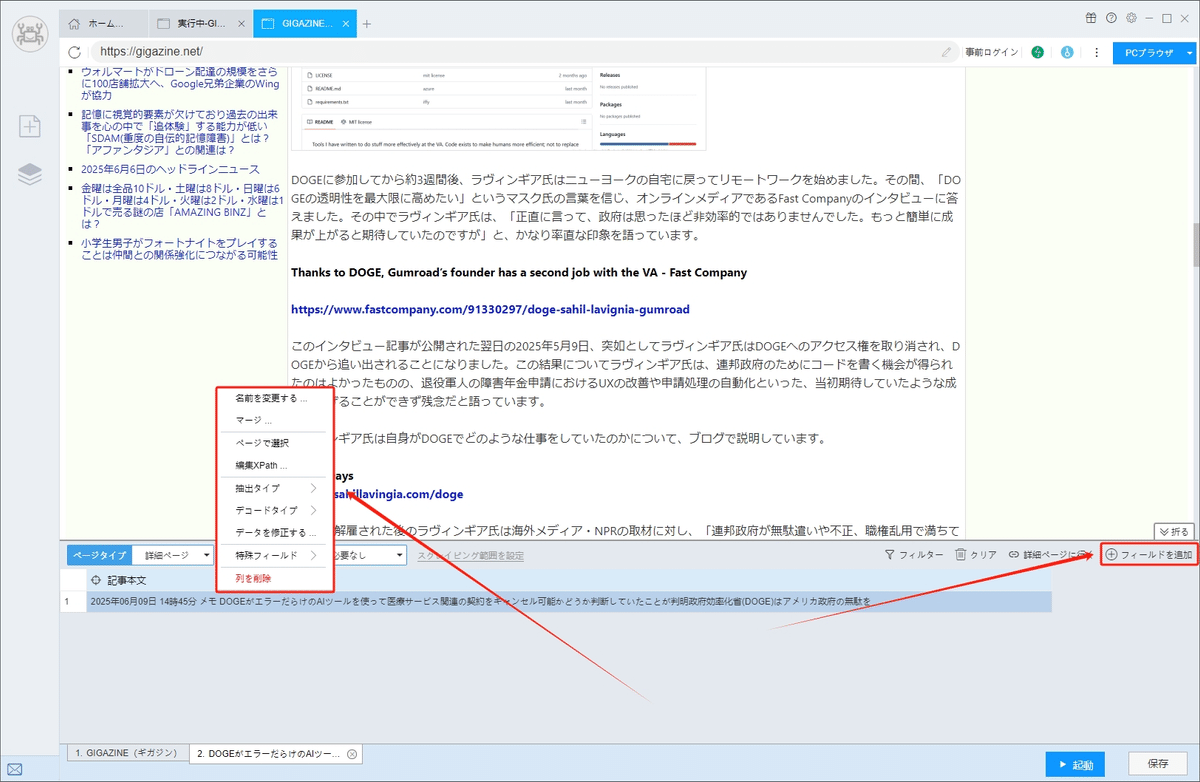Click the 折る collapse button
Viewport: 1200px width, 782px height.
click(x=1174, y=531)
